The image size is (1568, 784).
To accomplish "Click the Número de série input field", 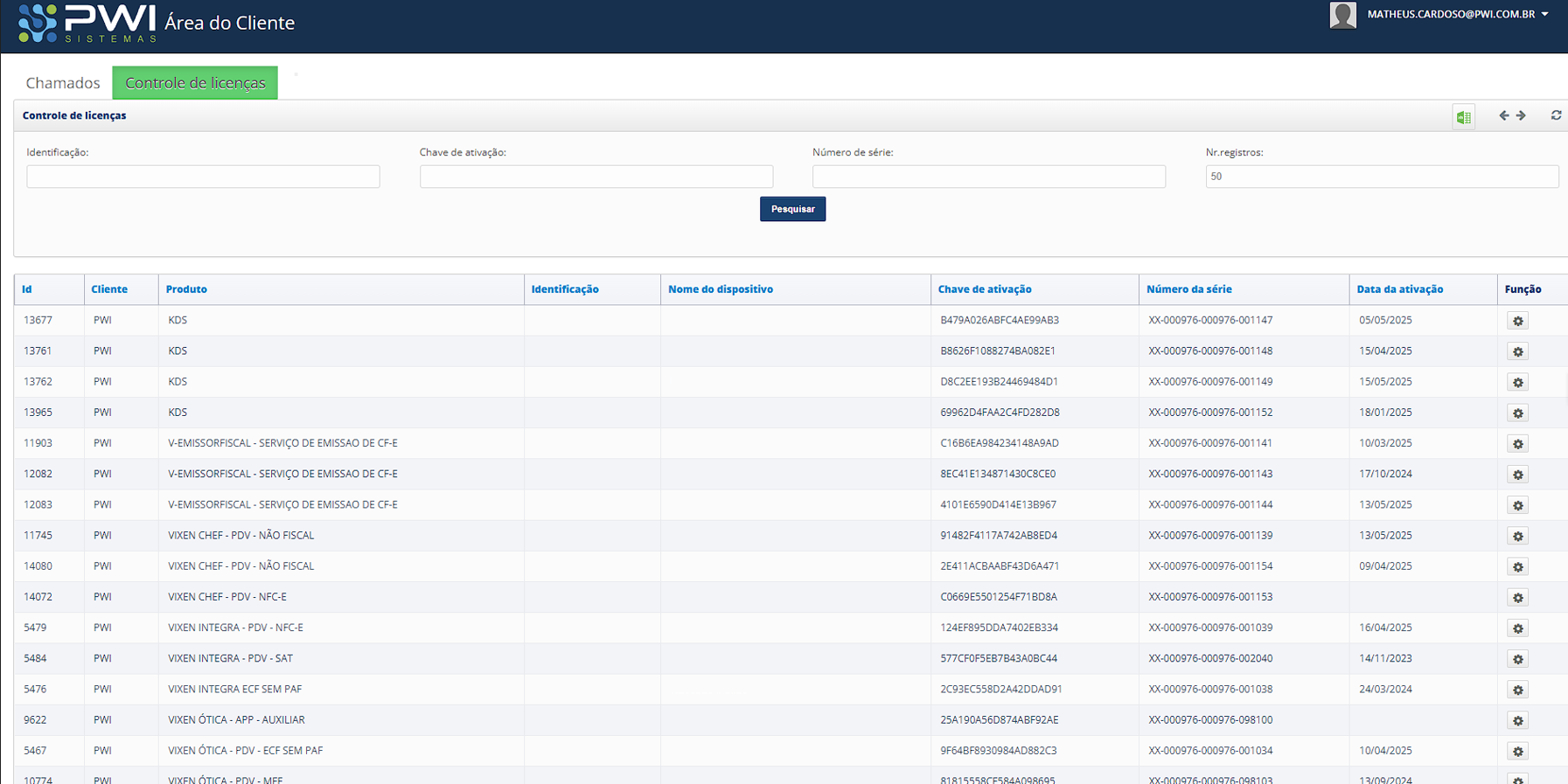I will coord(988,177).
